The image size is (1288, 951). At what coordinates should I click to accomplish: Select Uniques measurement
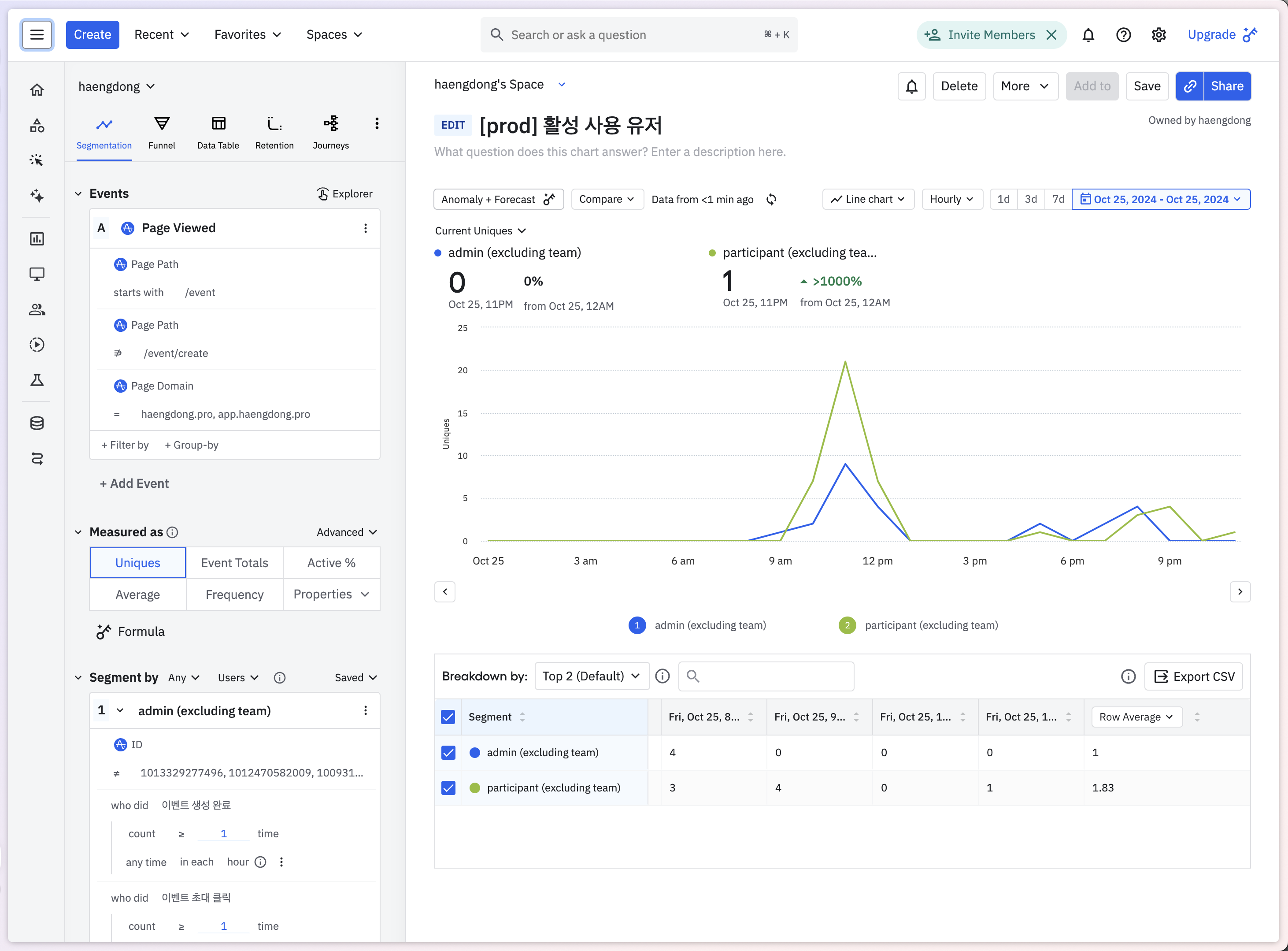point(137,563)
